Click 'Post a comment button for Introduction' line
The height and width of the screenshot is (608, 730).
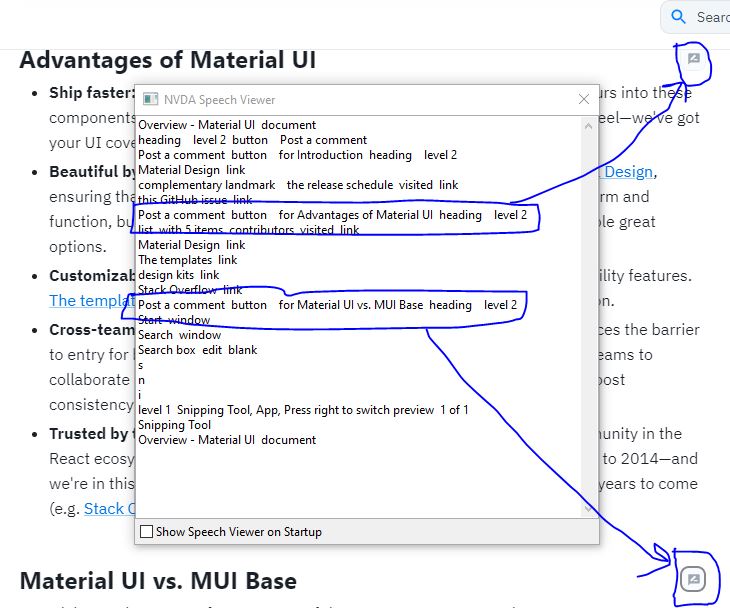coord(297,155)
